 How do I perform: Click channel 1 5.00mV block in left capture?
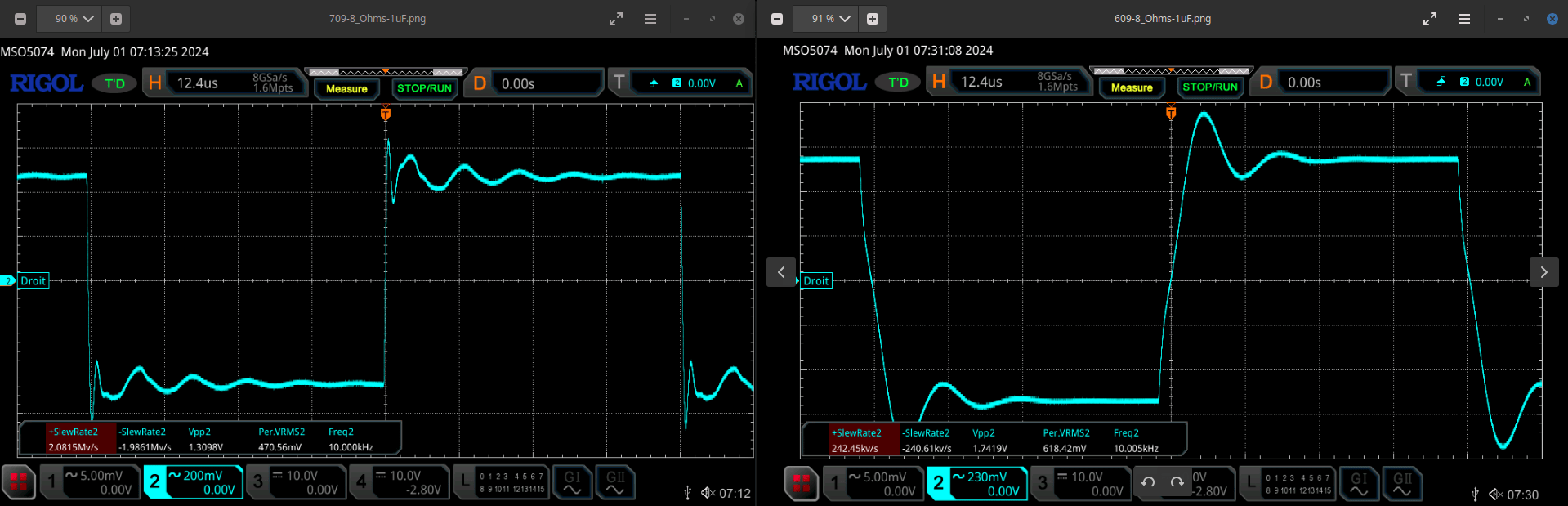click(x=88, y=482)
